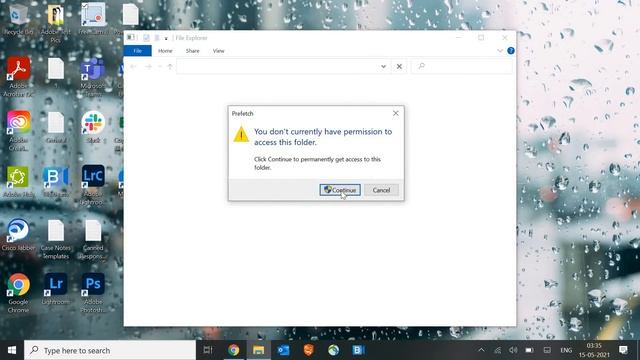The height and width of the screenshot is (360, 640).
Task: Select the Canned Responses file
Action: pyautogui.click(x=93, y=239)
